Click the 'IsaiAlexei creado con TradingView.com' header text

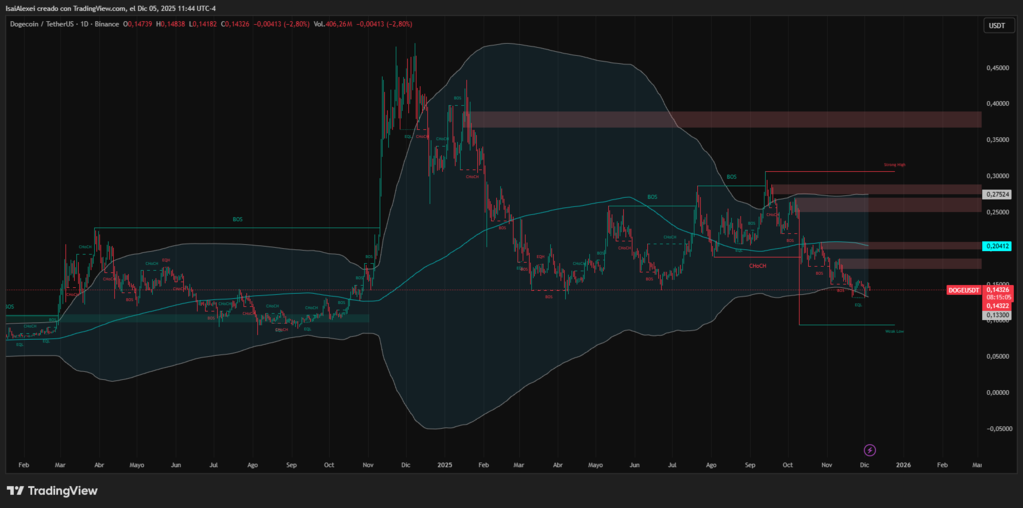coord(65,7)
